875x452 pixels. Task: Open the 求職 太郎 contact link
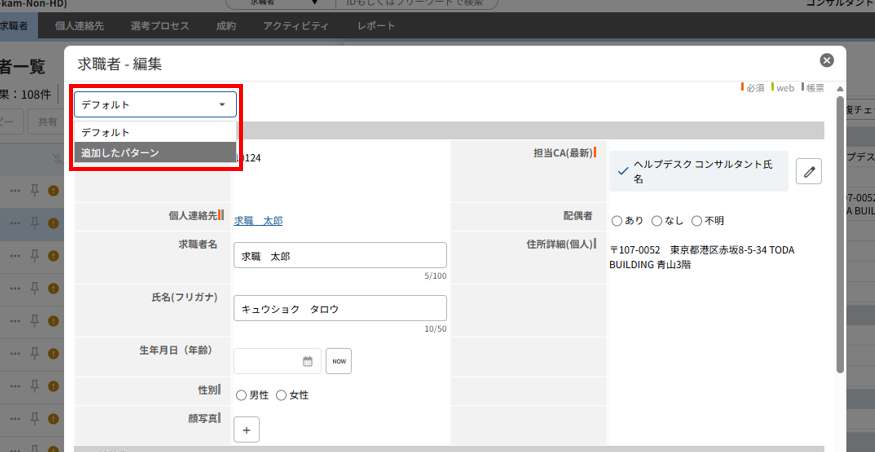258,220
